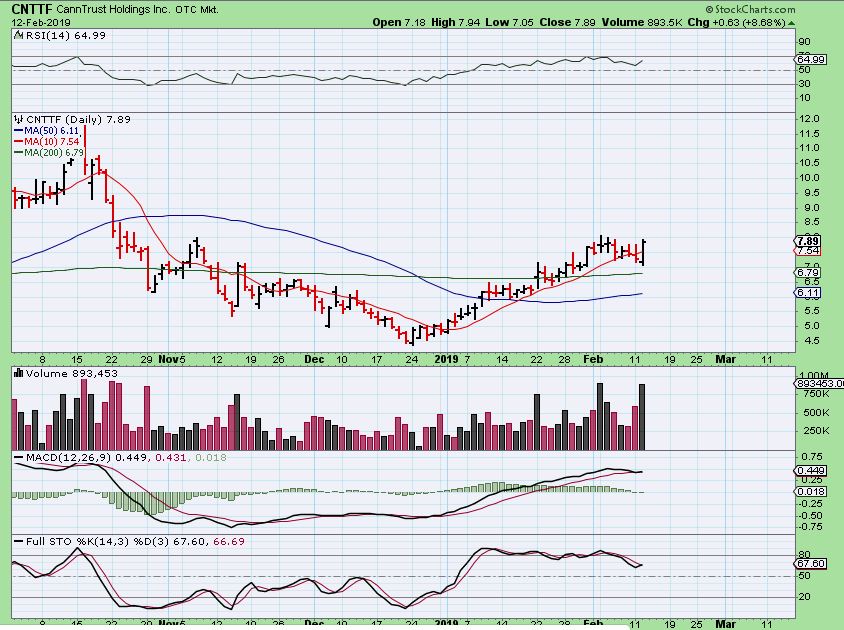
Task: Click the 12.0 price level on right axis
Action: pyautogui.click(x=810, y=119)
